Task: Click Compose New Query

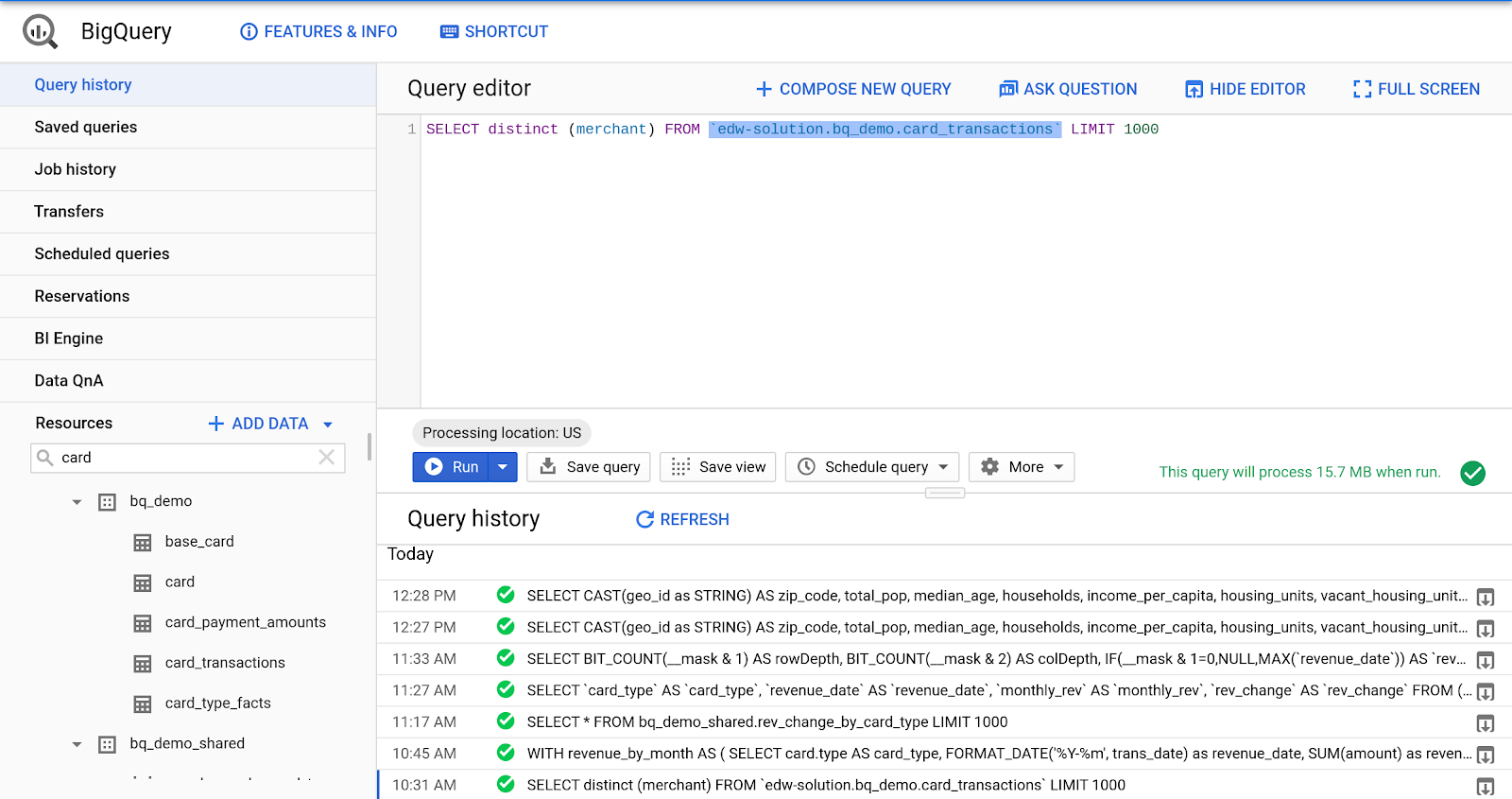Action: click(x=853, y=89)
